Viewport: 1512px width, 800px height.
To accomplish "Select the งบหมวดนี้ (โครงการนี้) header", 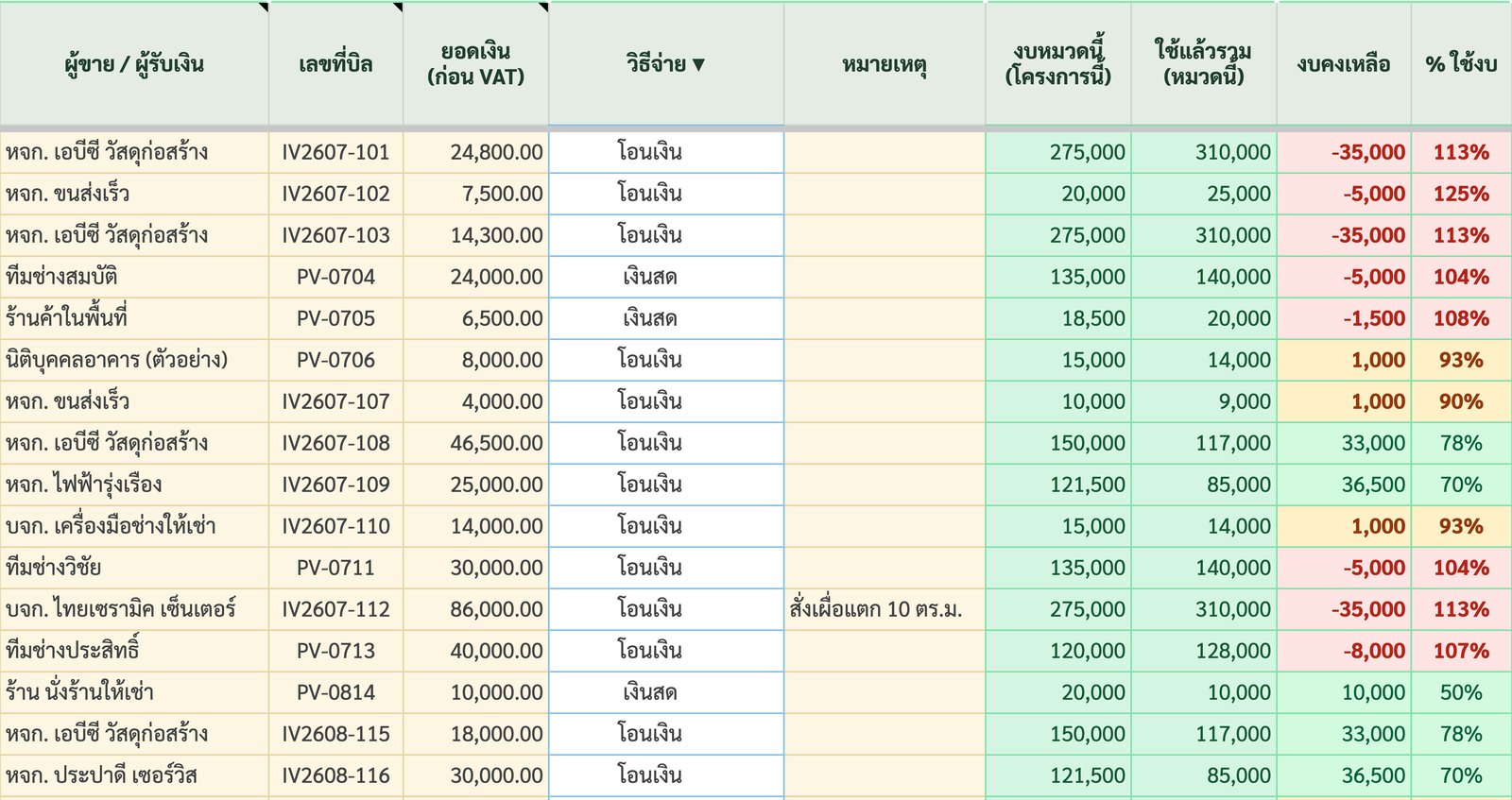I will click(x=1058, y=64).
